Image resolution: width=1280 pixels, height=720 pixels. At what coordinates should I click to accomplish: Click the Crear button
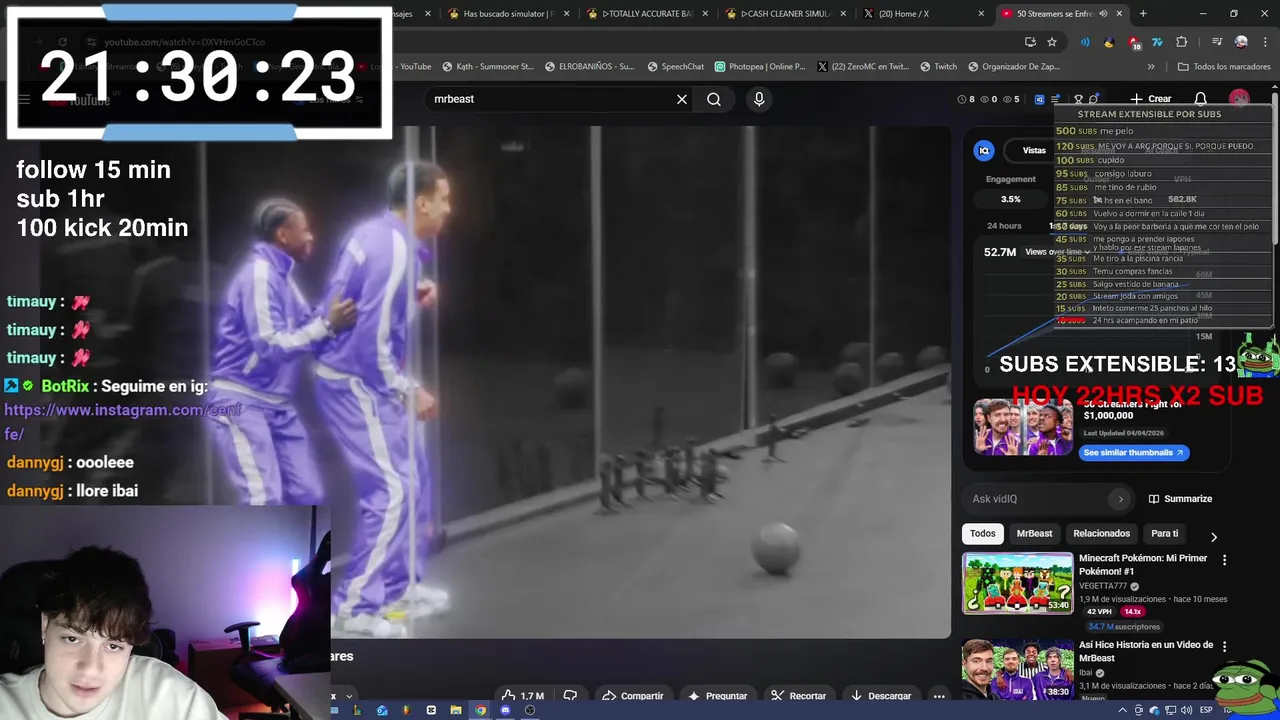click(x=1151, y=99)
